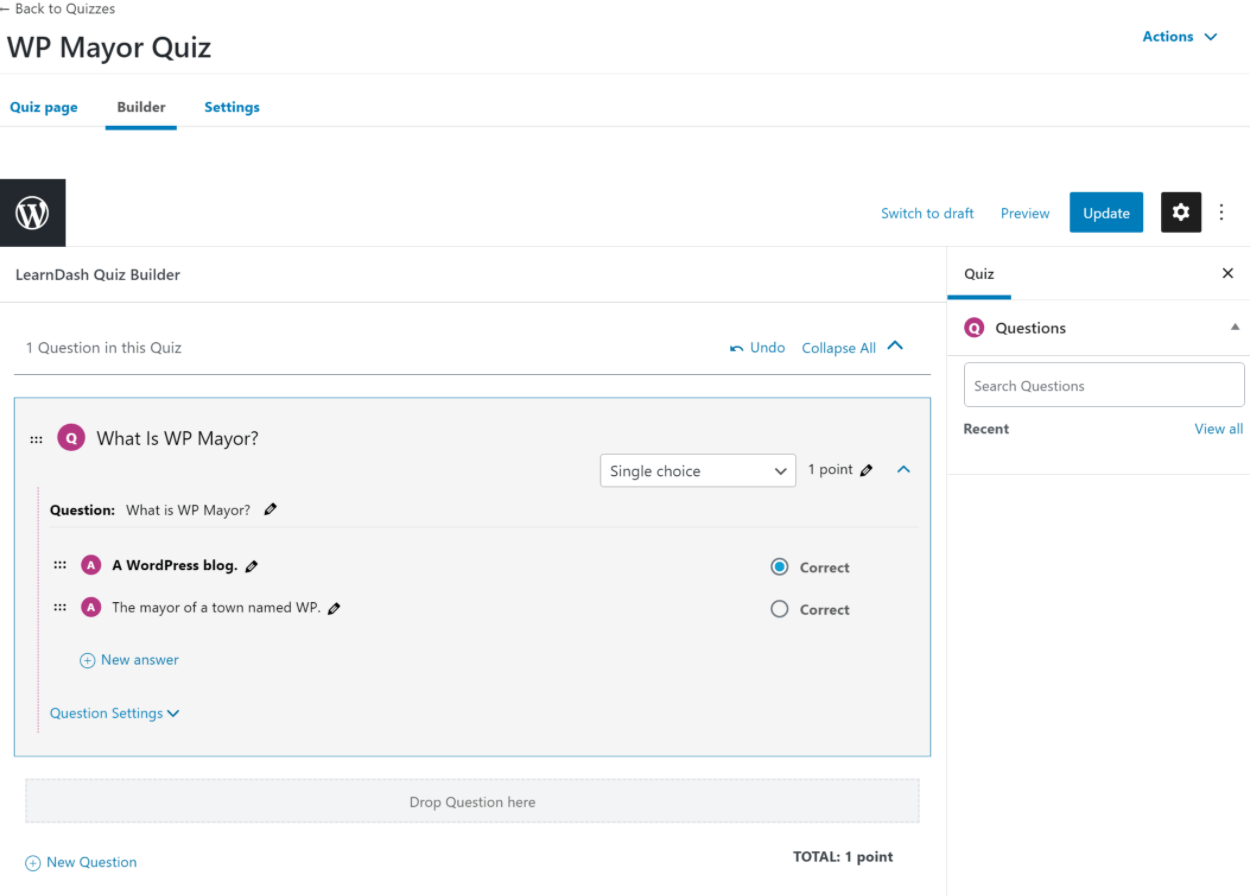Click the purple Q icon beside Questions
The image size is (1250, 896).
[974, 328]
